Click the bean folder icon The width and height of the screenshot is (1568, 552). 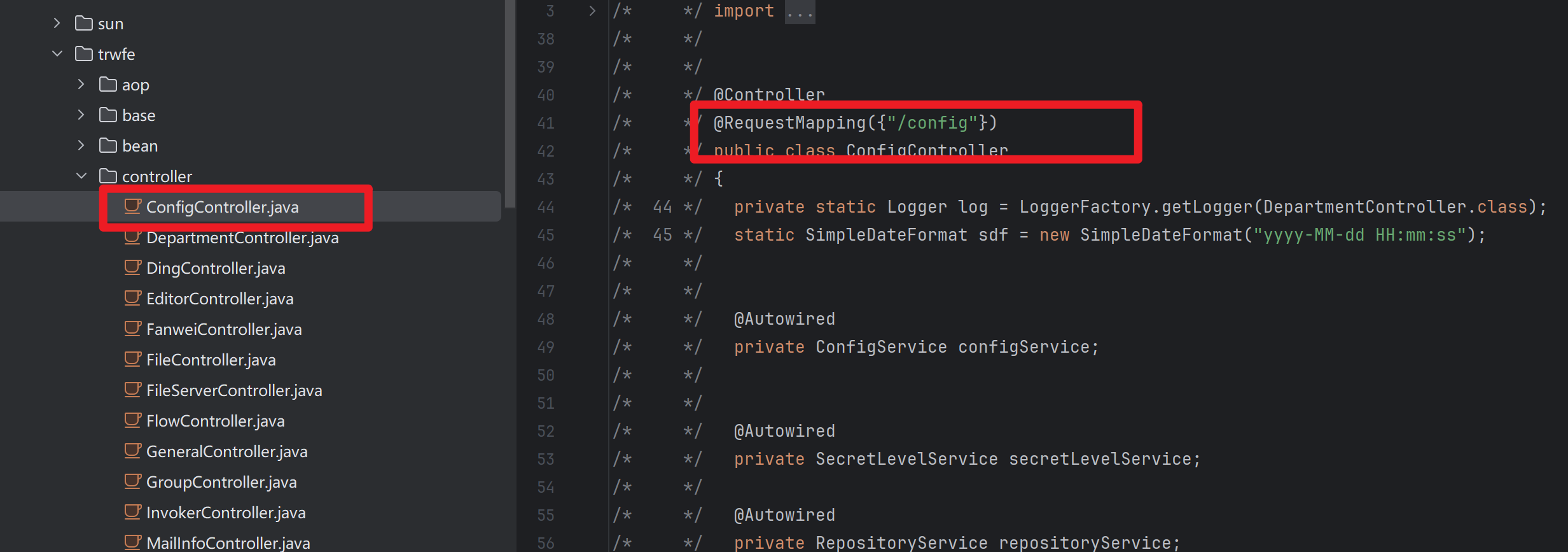(108, 146)
